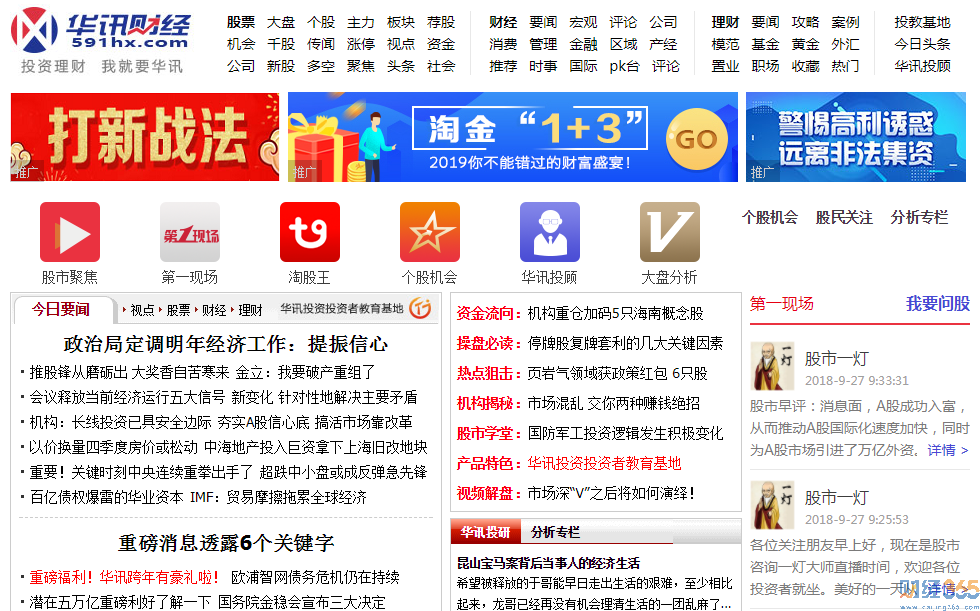Switch to the 理财 sub-tab in news panel
This screenshot has height=611, width=980.
pyautogui.click(x=250, y=310)
